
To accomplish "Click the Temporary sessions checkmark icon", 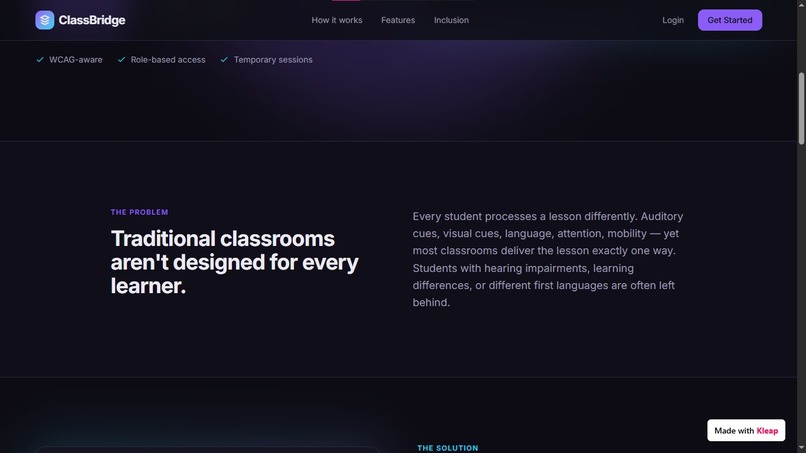I will pyautogui.click(x=224, y=60).
